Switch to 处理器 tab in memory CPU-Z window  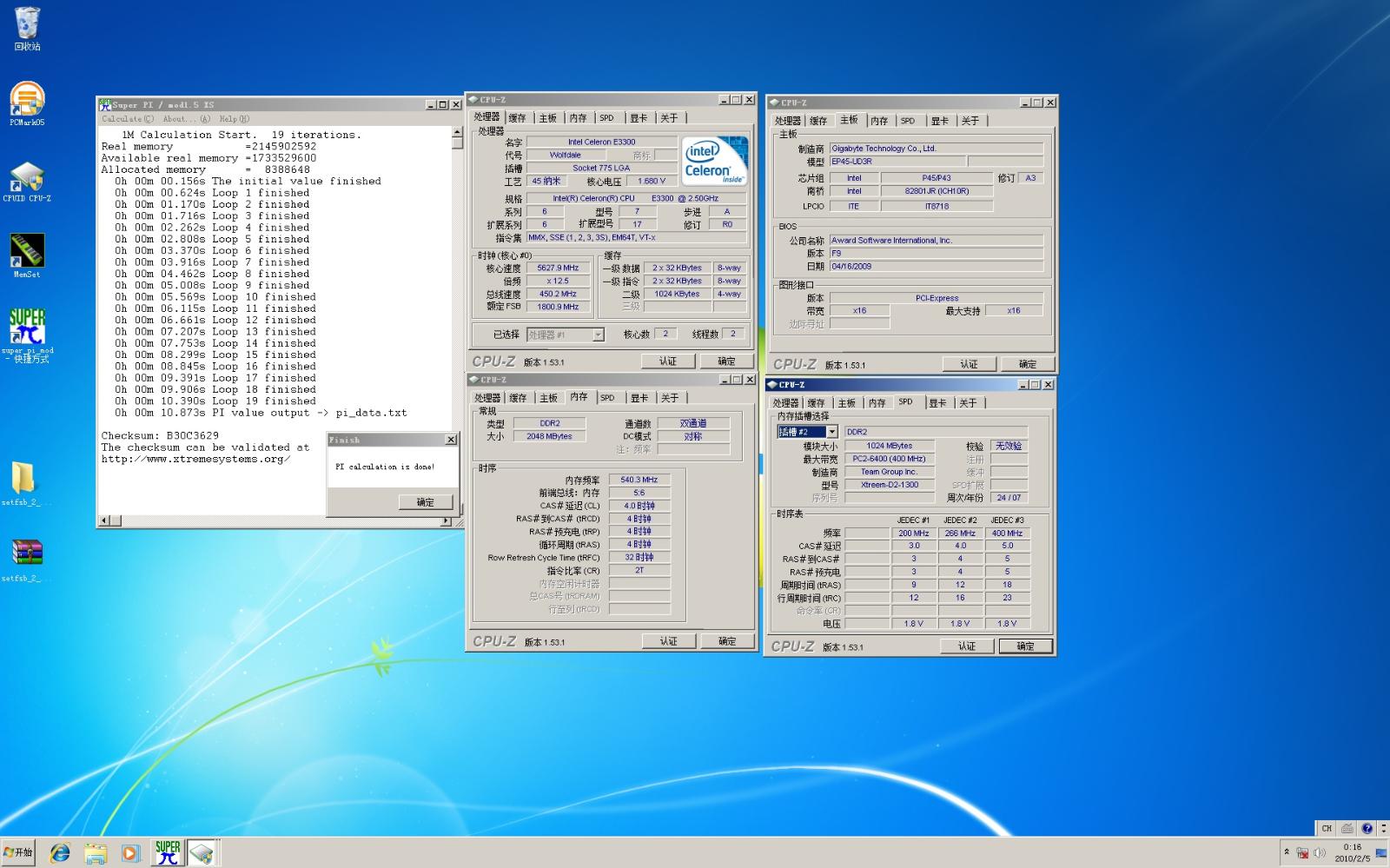[487, 398]
